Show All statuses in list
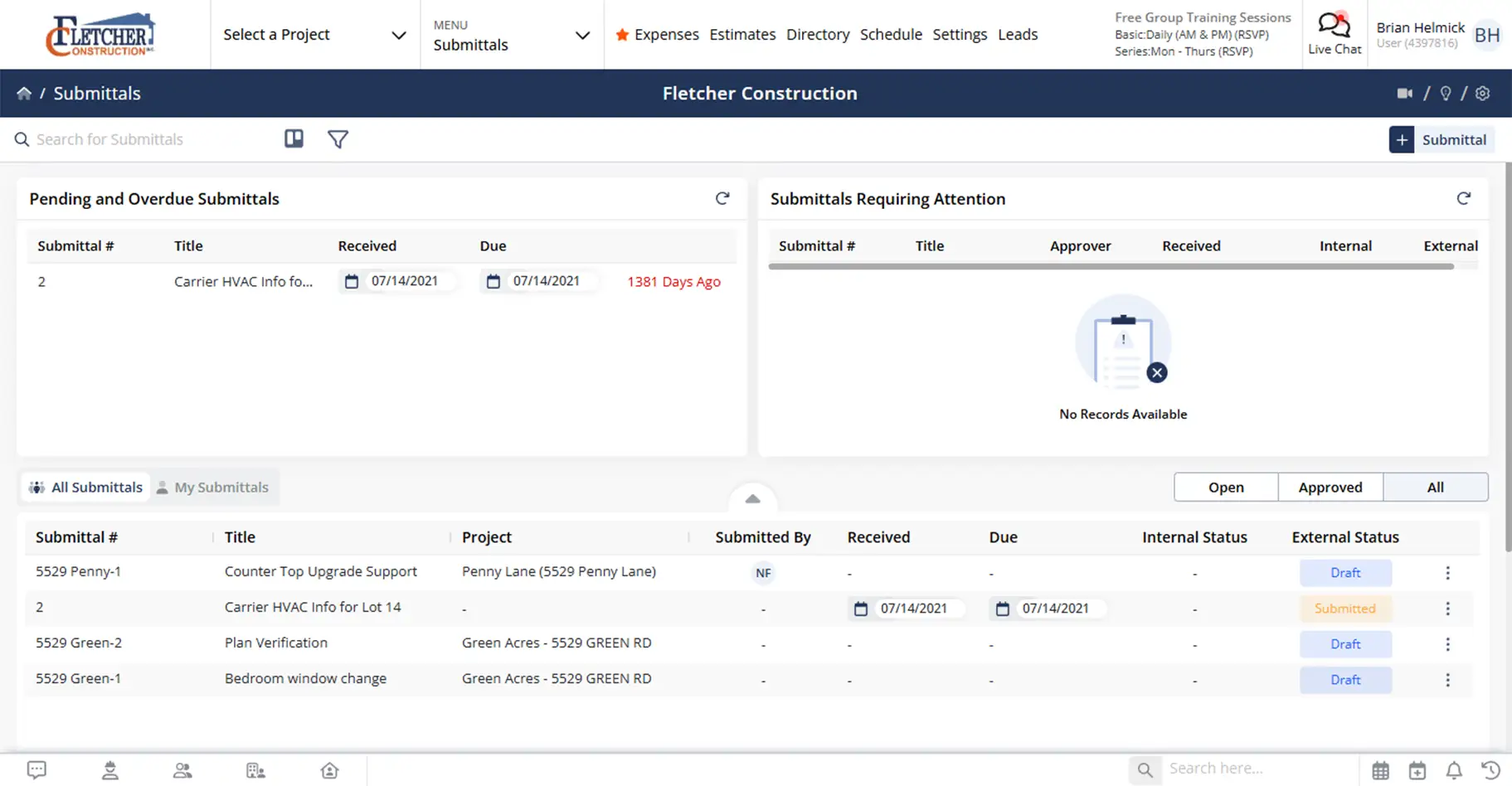This screenshot has width=1512, height=786. [x=1436, y=488]
